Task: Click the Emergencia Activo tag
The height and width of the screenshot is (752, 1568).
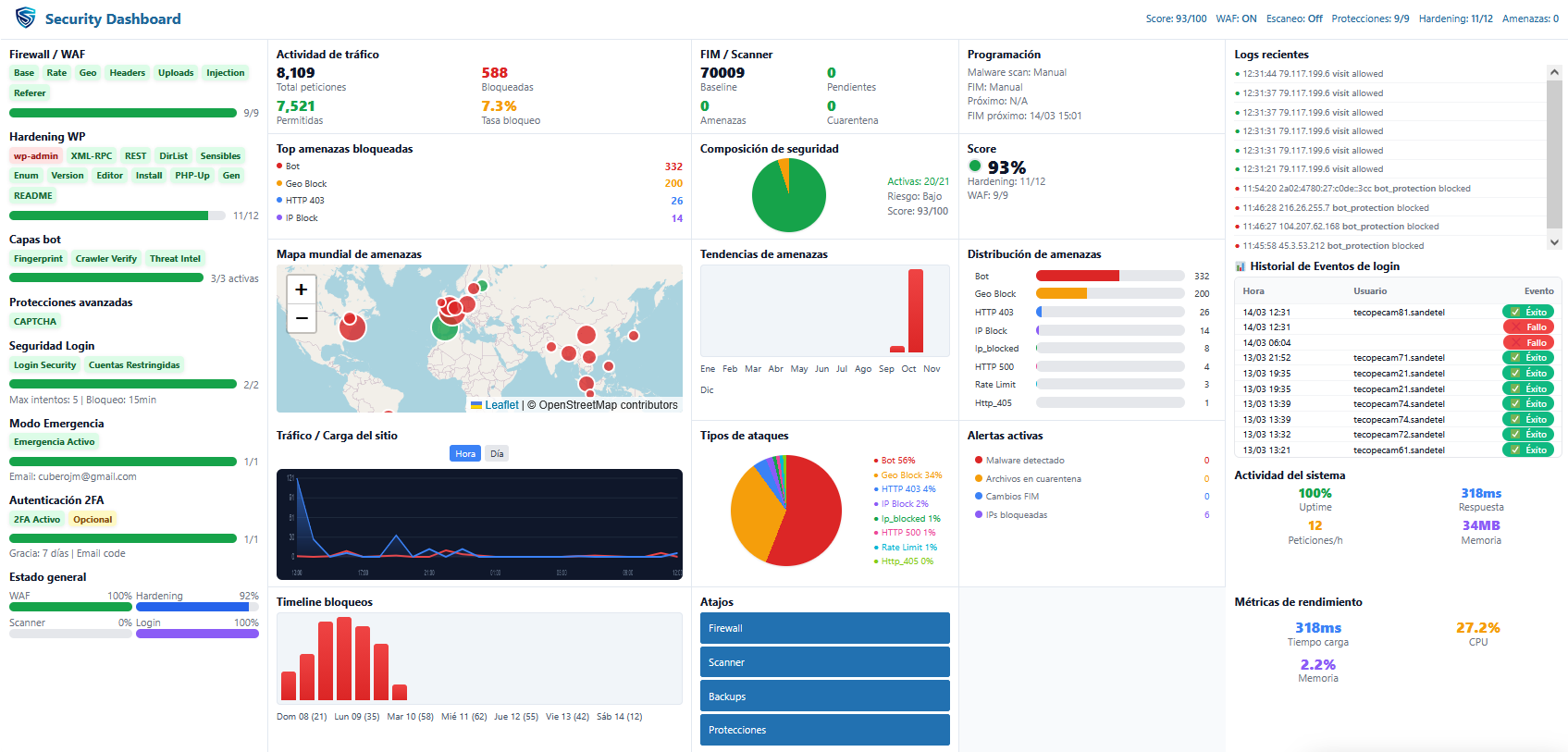Action: (x=54, y=442)
